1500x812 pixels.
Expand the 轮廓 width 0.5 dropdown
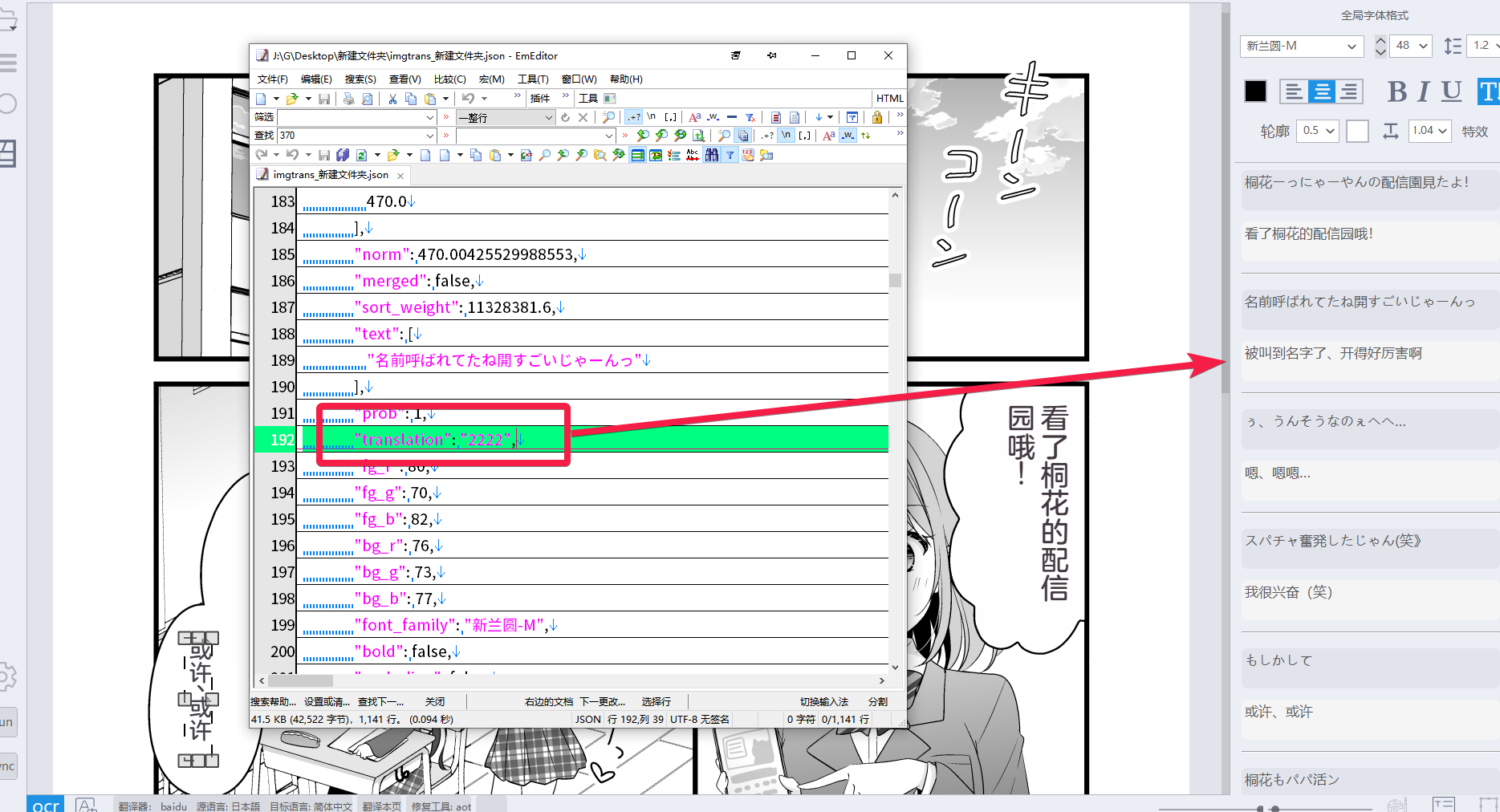coord(1317,130)
